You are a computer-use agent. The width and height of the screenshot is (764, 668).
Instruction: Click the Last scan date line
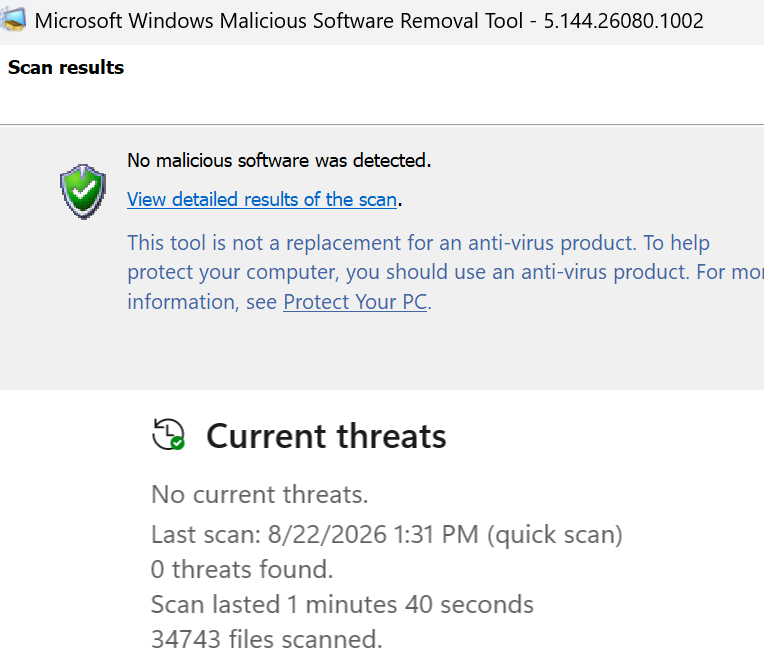(x=387, y=534)
